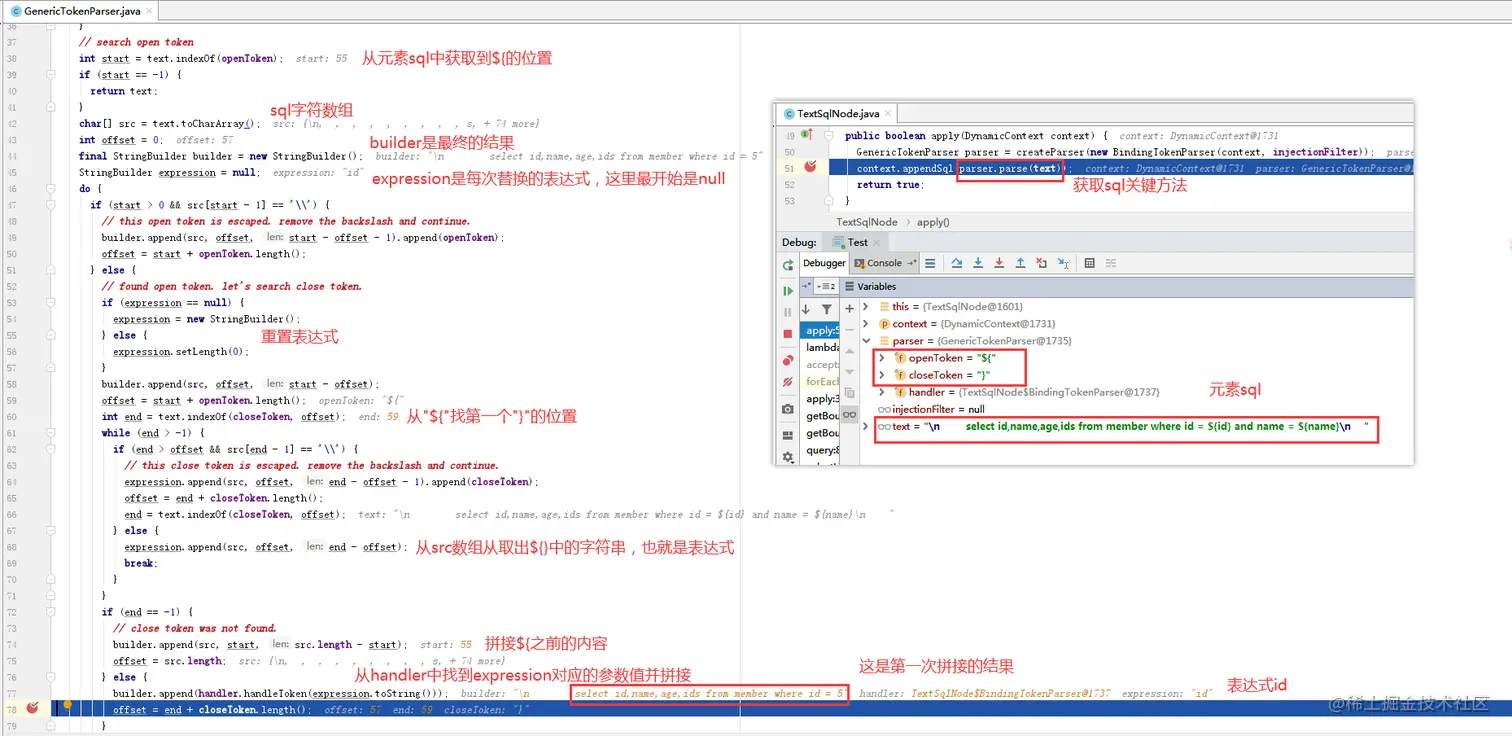The width and height of the screenshot is (1512, 736).
Task: Resume program execution in debugger
Action: [788, 291]
